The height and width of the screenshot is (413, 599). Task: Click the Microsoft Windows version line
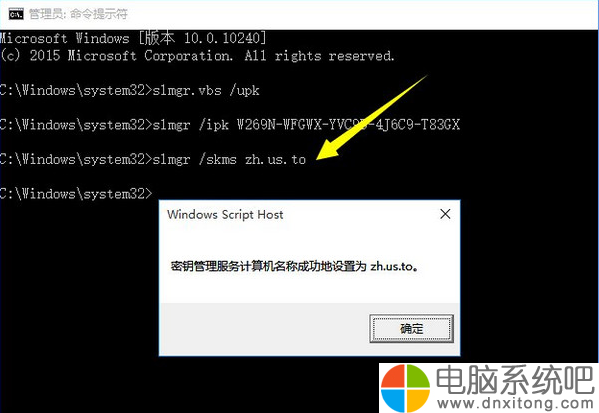[133, 38]
